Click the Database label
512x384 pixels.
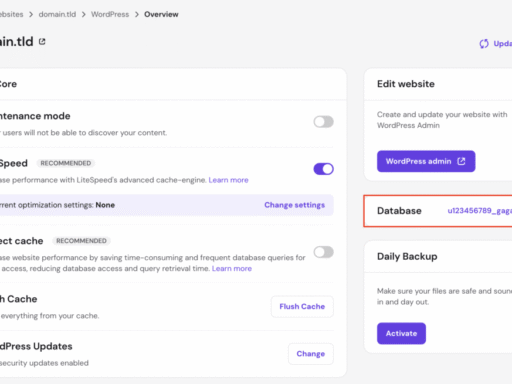tap(399, 211)
